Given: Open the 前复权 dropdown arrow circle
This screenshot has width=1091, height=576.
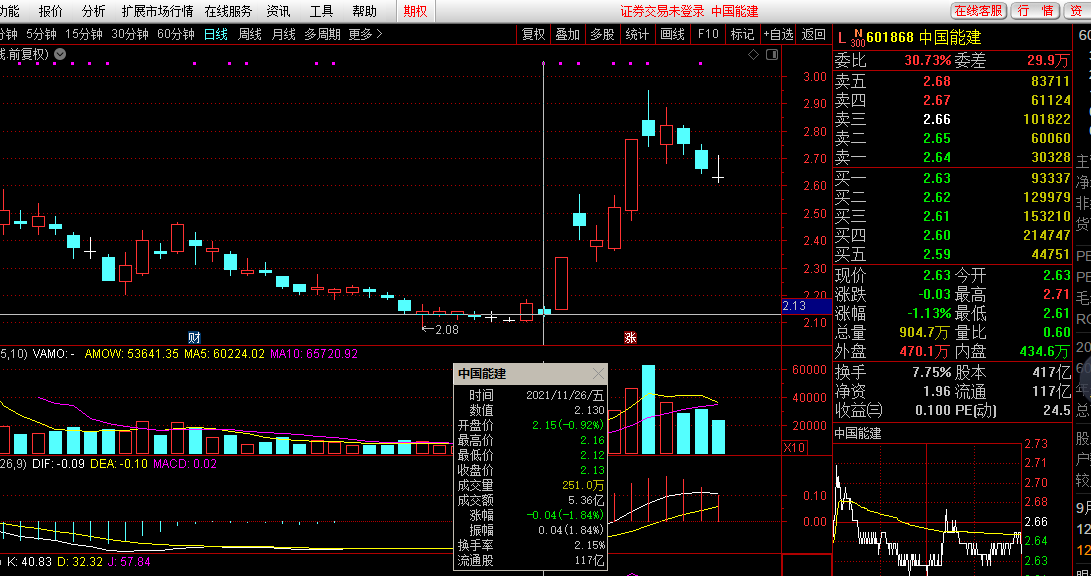Looking at the screenshot, I should (61, 54).
